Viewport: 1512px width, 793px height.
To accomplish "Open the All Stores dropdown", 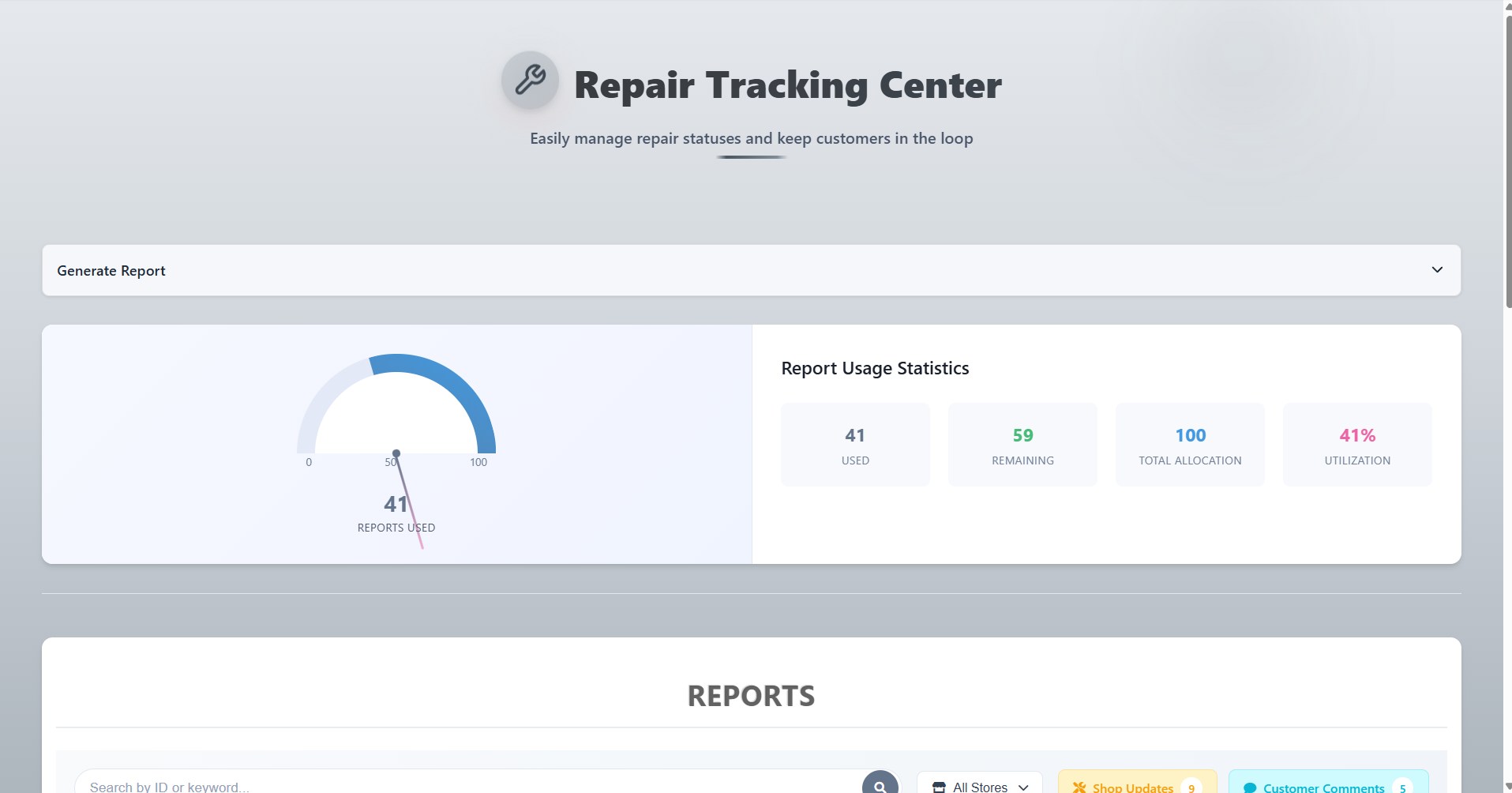I will coord(980,785).
